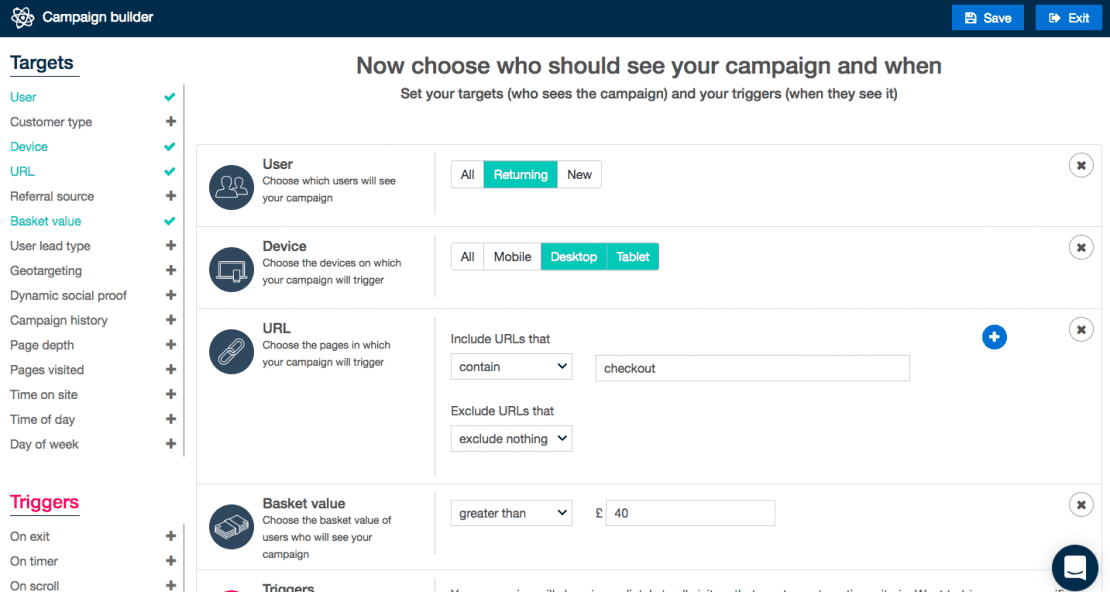Viewport: 1110px width, 593px height.
Task: Click the checkout URL text field
Action: point(753,368)
